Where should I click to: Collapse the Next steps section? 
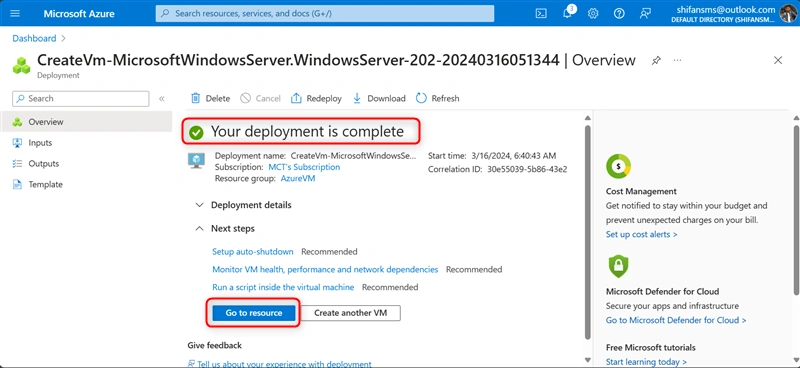pyautogui.click(x=225, y=229)
